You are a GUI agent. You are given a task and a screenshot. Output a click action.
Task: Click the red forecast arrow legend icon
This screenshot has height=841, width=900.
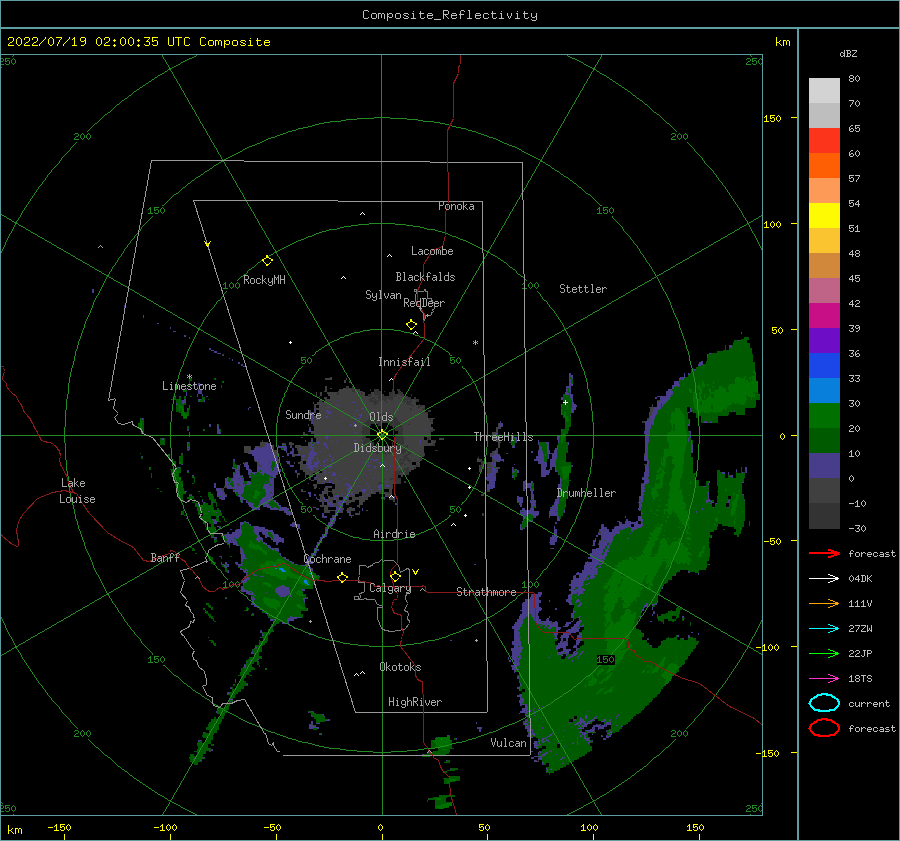click(x=824, y=553)
